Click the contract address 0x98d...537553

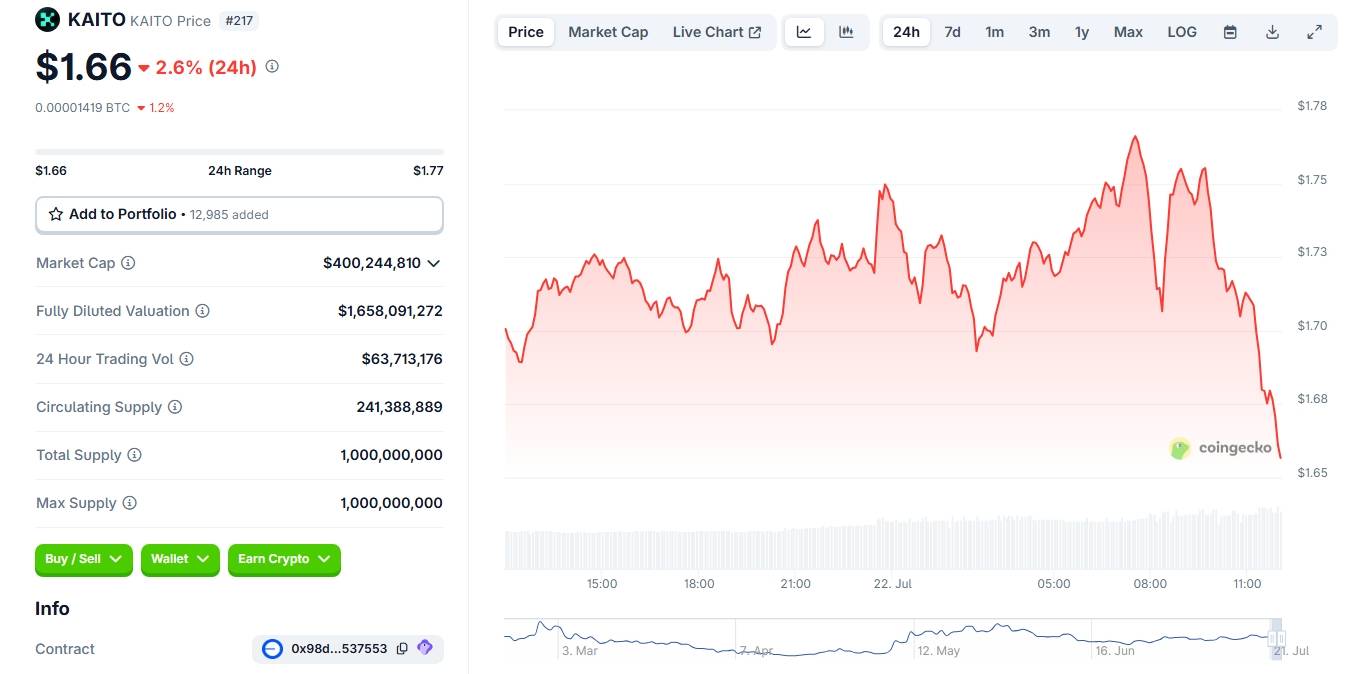(x=339, y=649)
